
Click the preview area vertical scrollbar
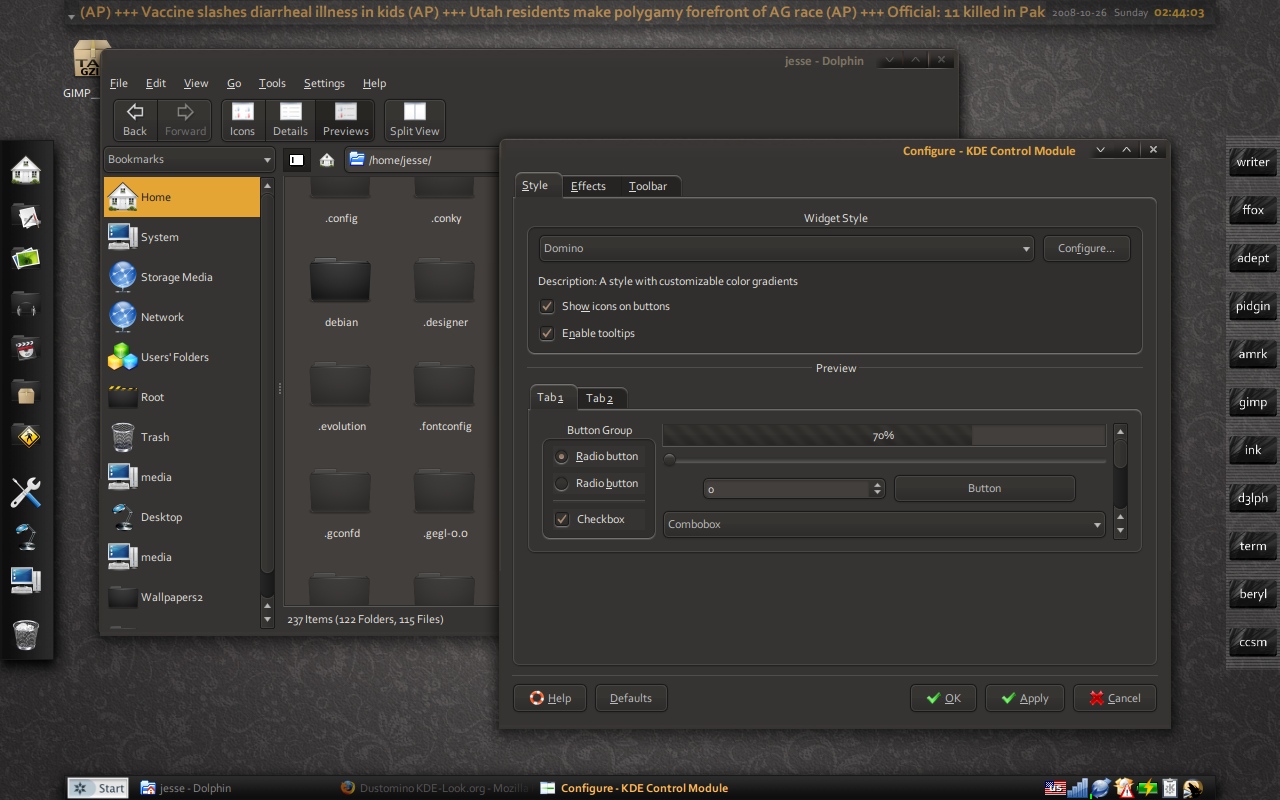click(1120, 481)
